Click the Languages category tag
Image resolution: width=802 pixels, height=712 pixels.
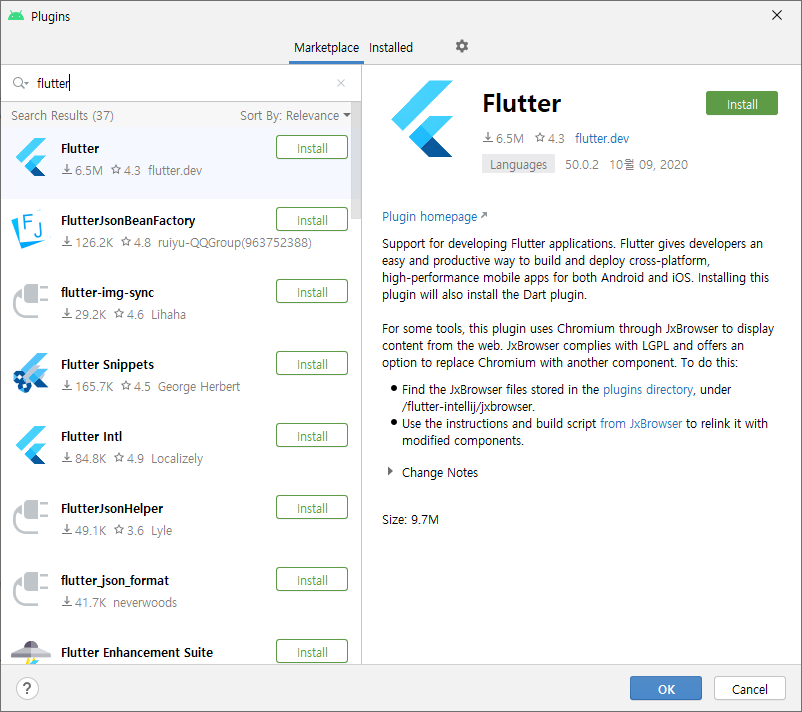518,164
